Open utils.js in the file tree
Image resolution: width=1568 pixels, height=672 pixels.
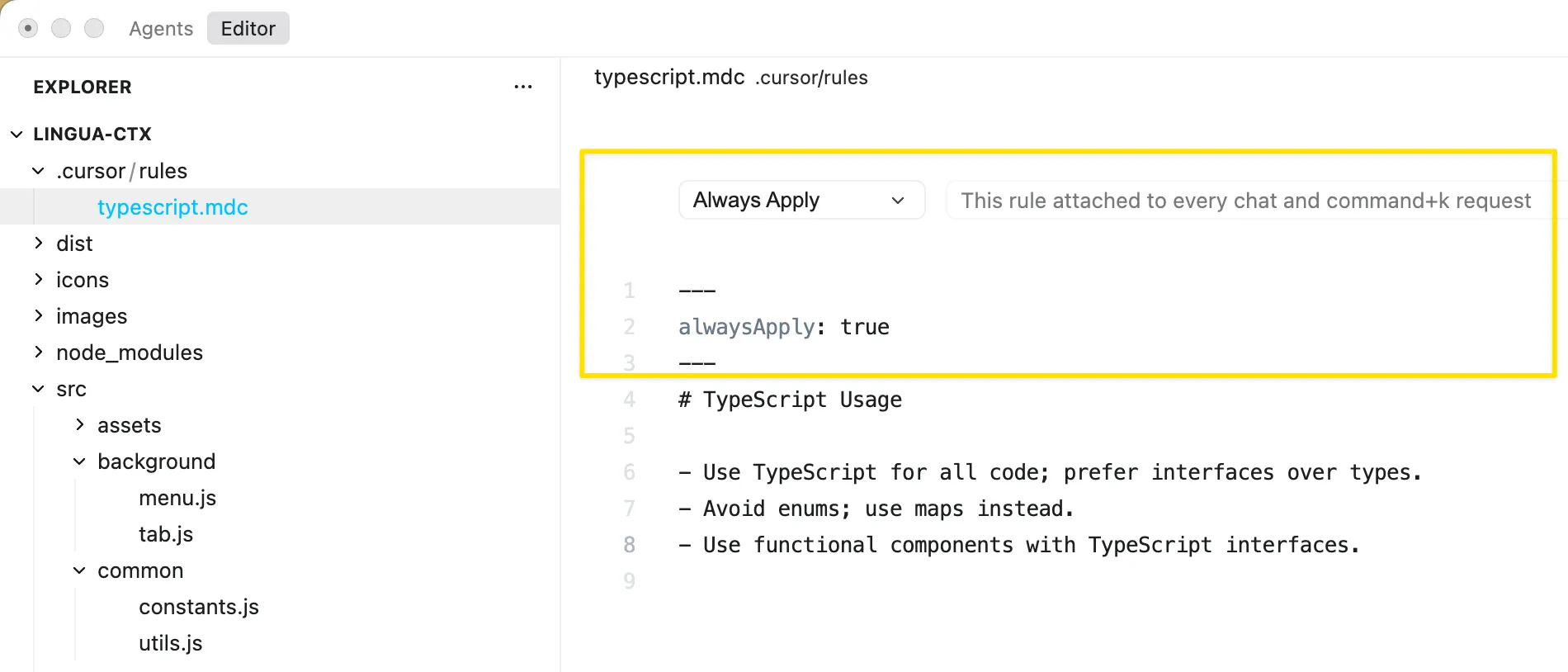pos(171,643)
